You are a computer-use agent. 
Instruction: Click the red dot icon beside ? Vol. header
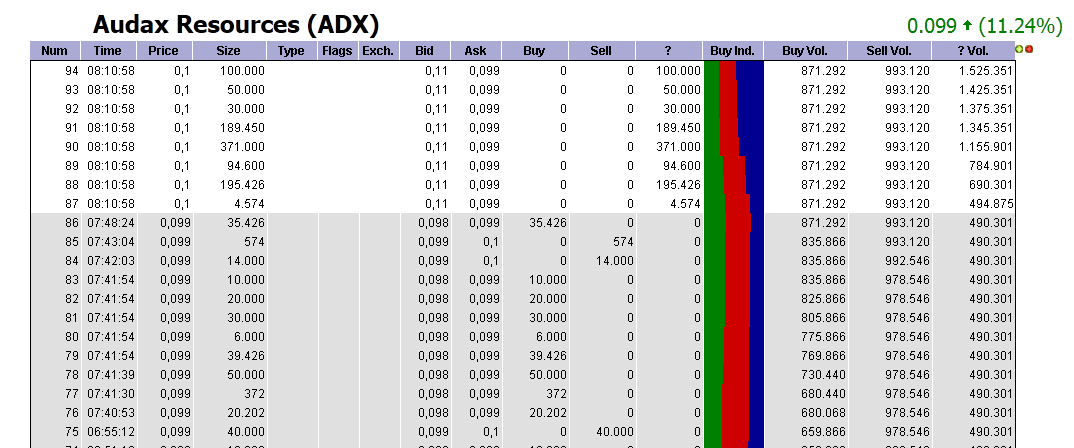[1029, 49]
